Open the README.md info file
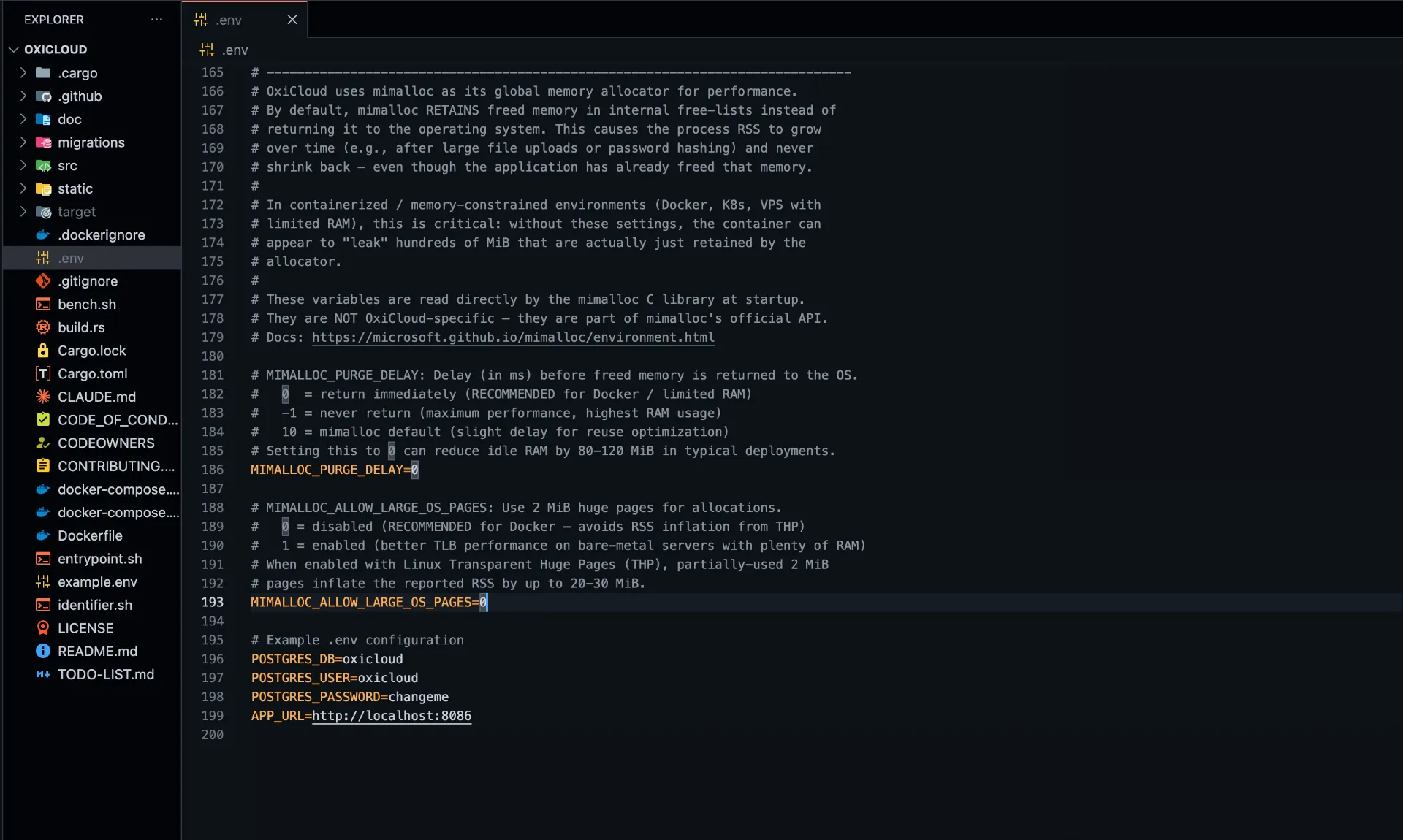 point(97,652)
